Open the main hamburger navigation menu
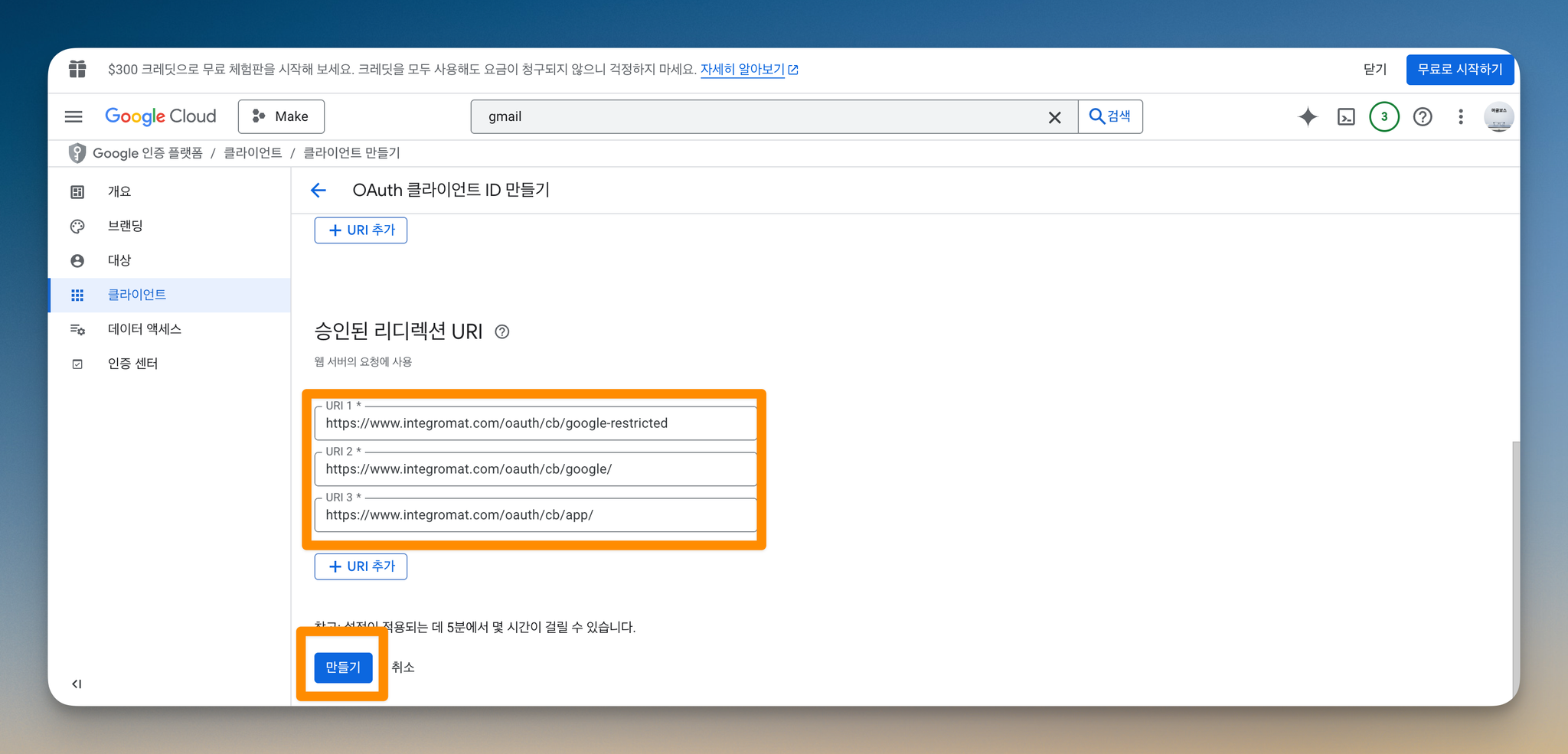Screen dimensions: 1568x754 pyautogui.click(x=73, y=116)
